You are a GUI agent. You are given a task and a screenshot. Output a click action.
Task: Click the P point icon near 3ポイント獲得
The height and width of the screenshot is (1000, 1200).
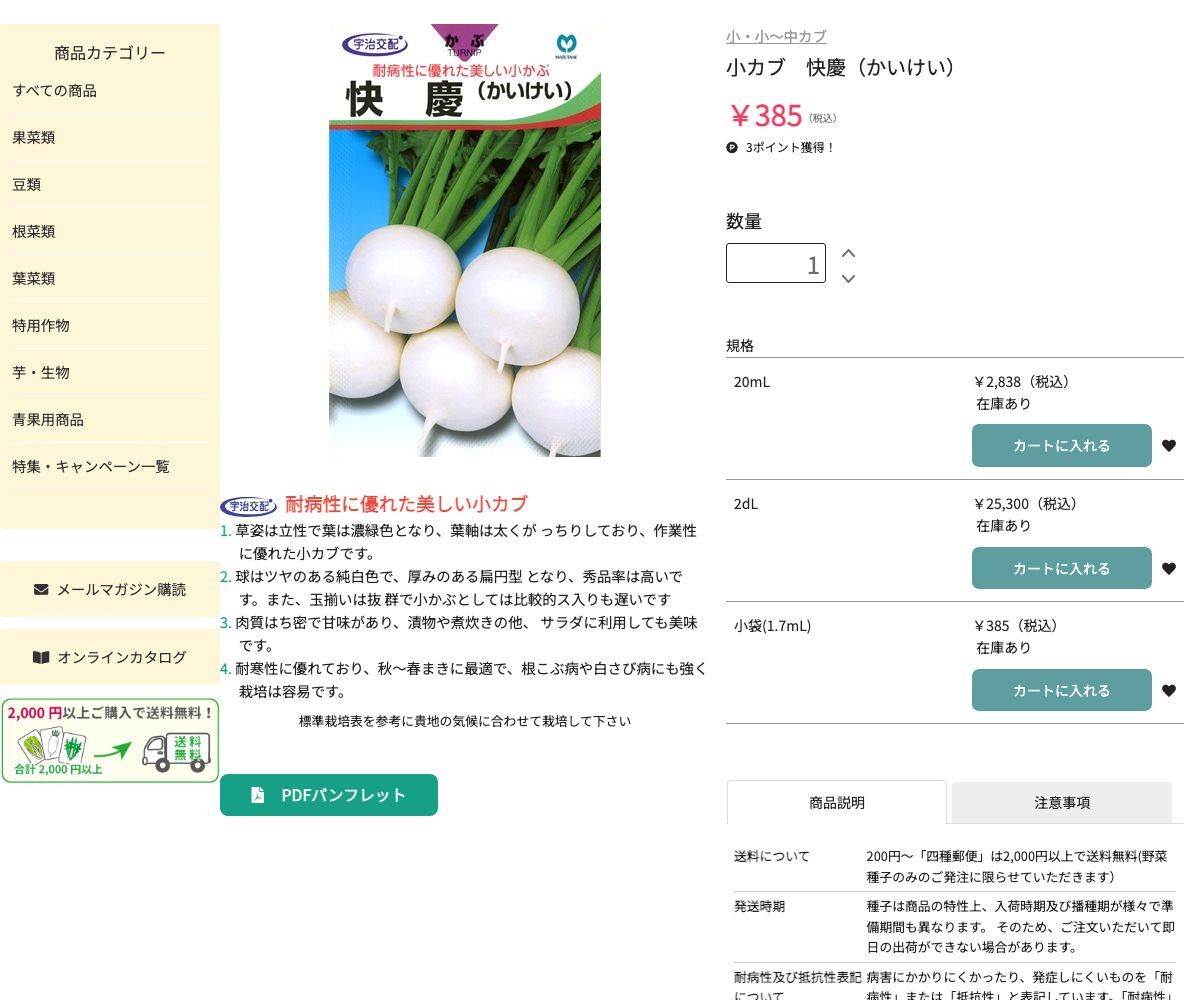[x=731, y=147]
